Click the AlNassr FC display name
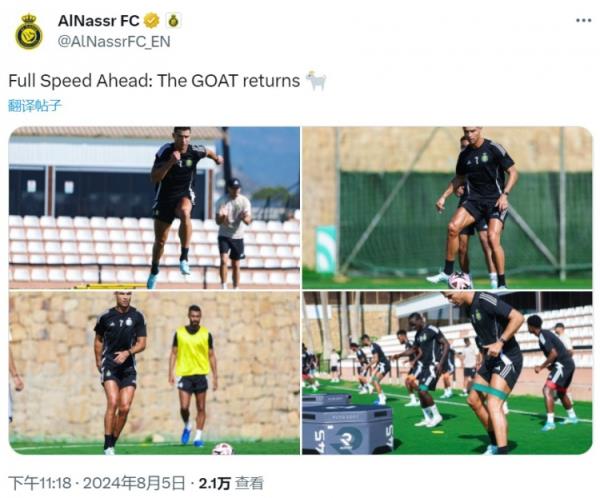 [x=98, y=21]
